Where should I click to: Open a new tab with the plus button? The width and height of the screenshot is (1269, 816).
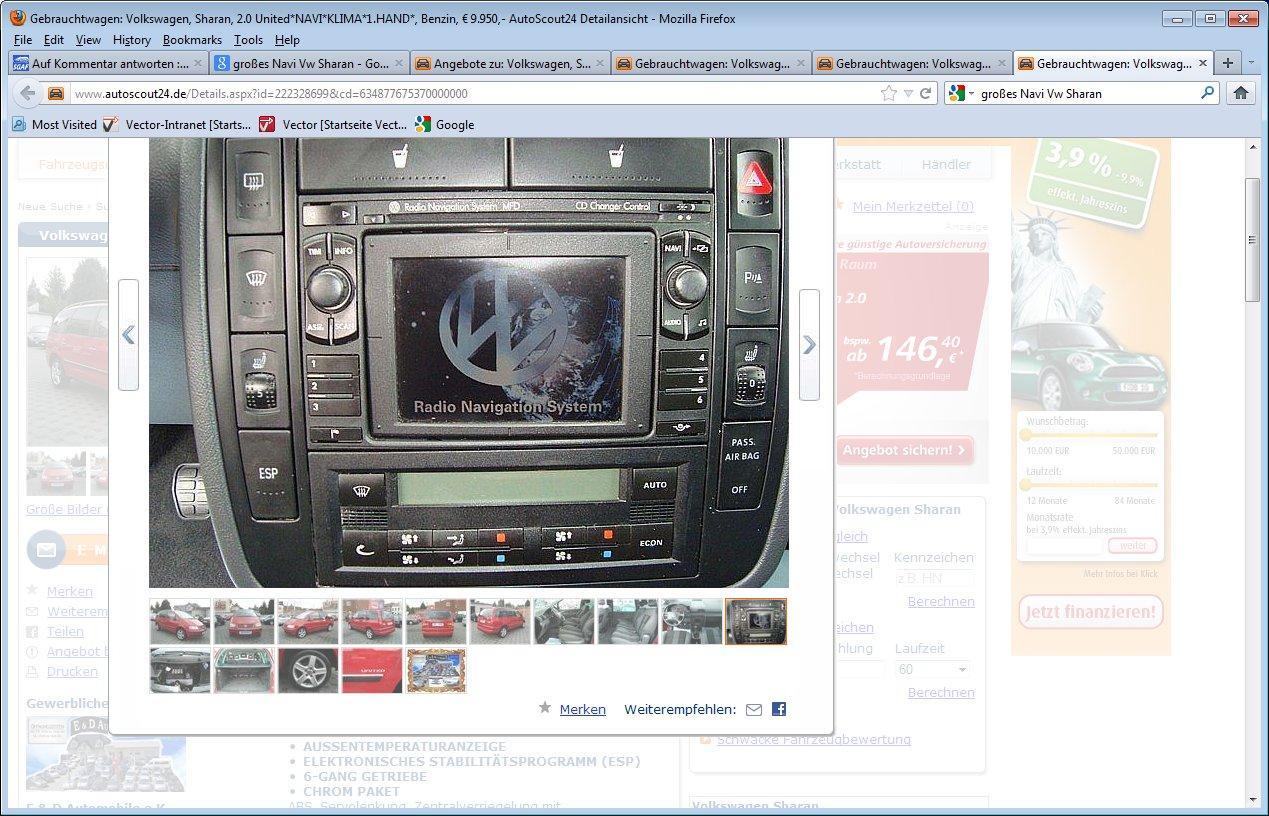1228,63
